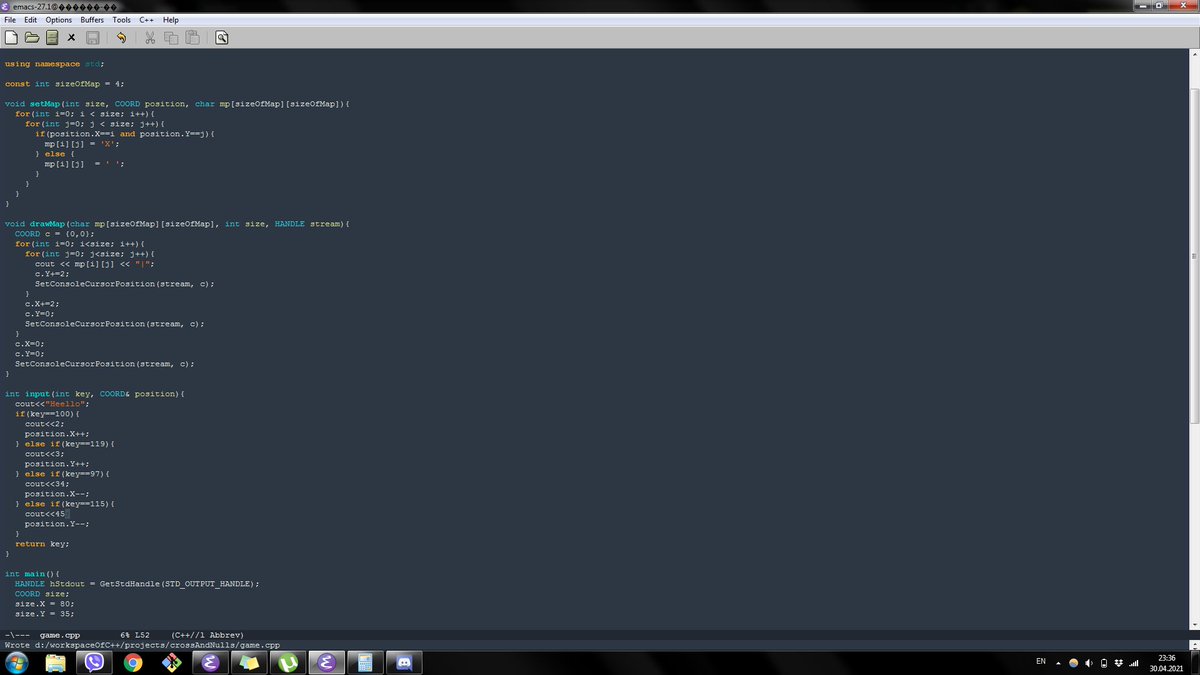Open the Tools menu
1200x675 pixels.
tap(121, 20)
